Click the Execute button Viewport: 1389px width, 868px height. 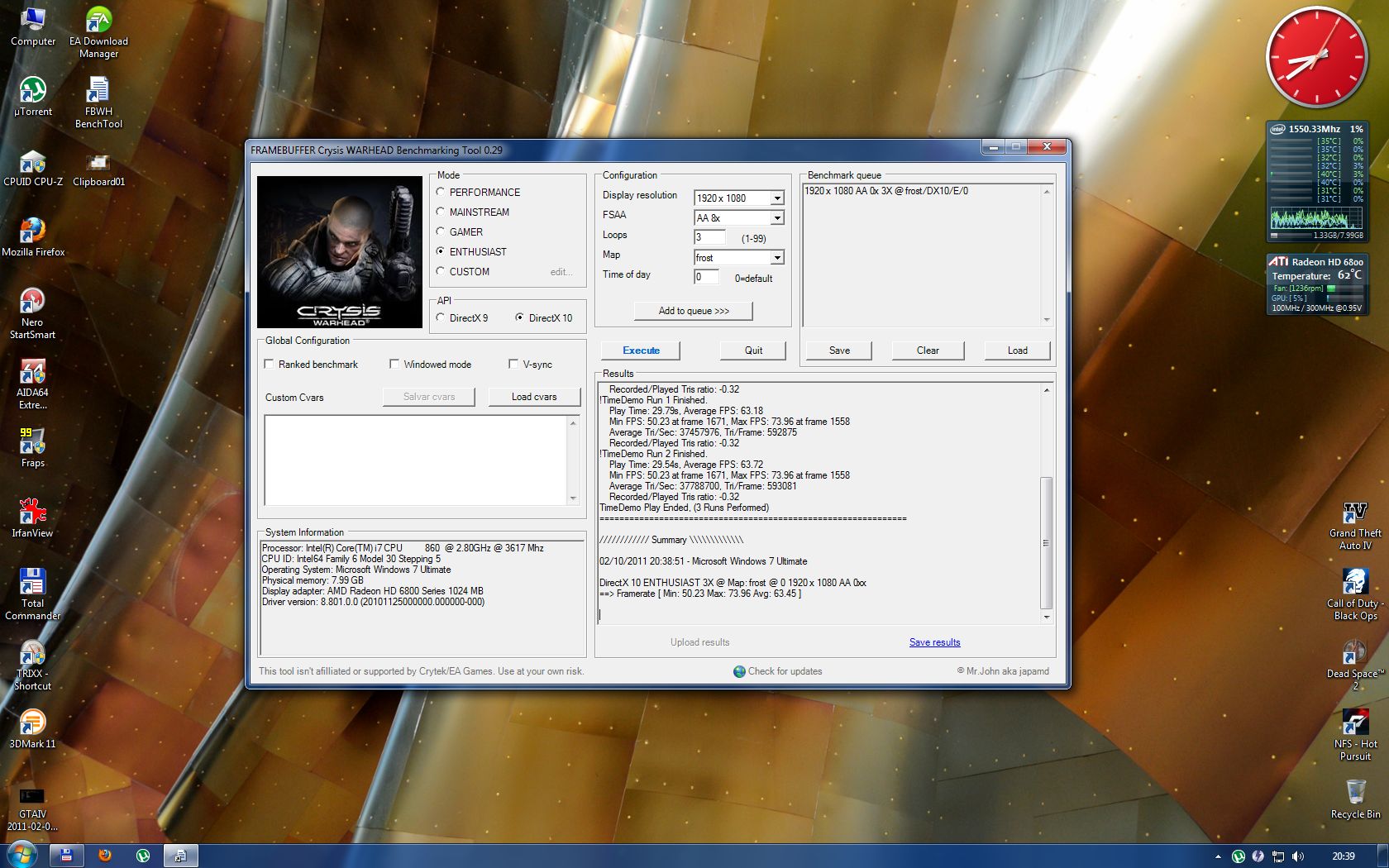pyautogui.click(x=641, y=351)
